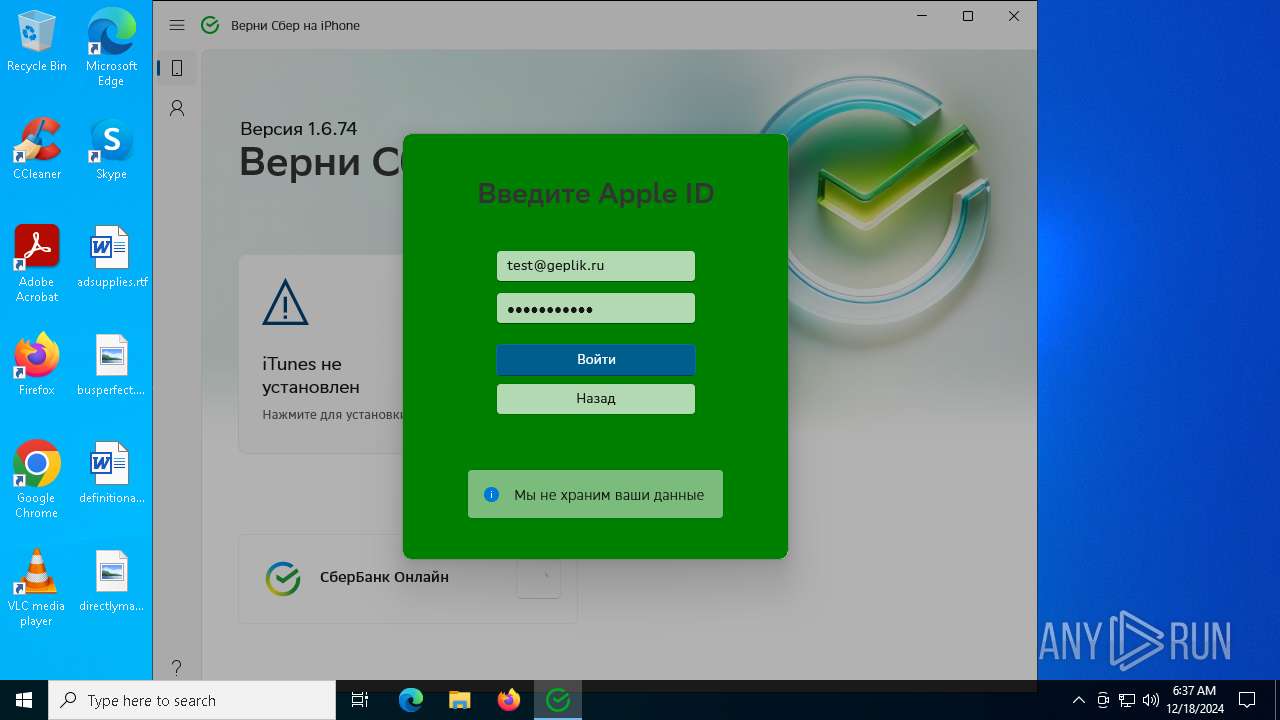1280x720 pixels.
Task: Open Recycle Bin desktop icon
Action: pyautogui.click(x=37, y=41)
